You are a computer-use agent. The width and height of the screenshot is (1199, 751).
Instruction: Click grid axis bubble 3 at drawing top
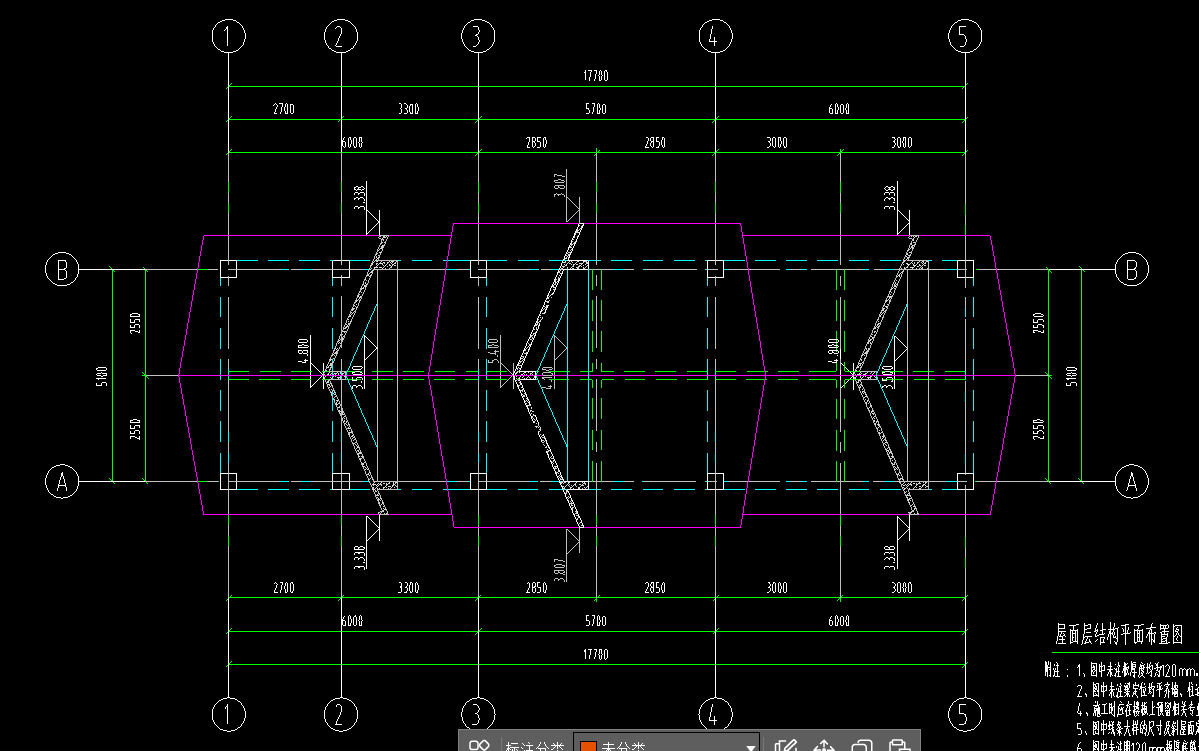(478, 36)
